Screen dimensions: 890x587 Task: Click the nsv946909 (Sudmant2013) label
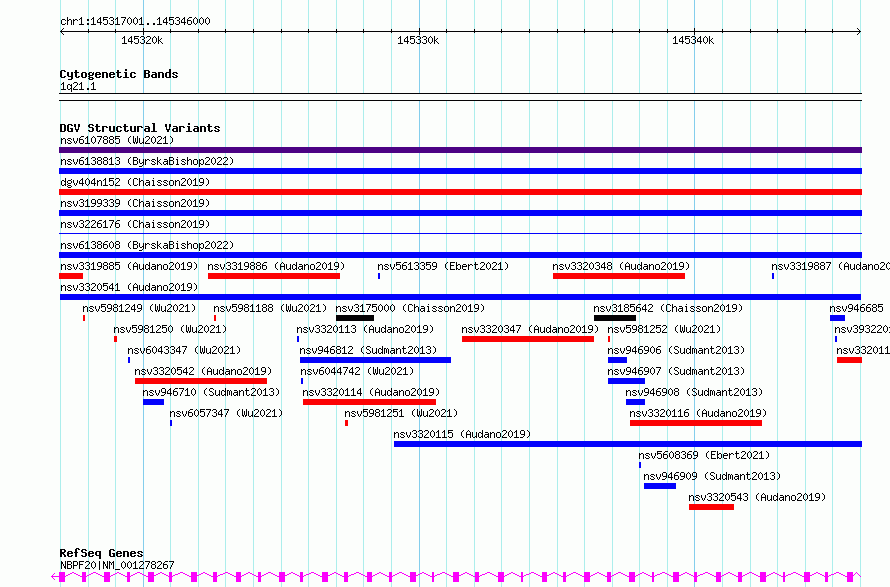coord(712,476)
